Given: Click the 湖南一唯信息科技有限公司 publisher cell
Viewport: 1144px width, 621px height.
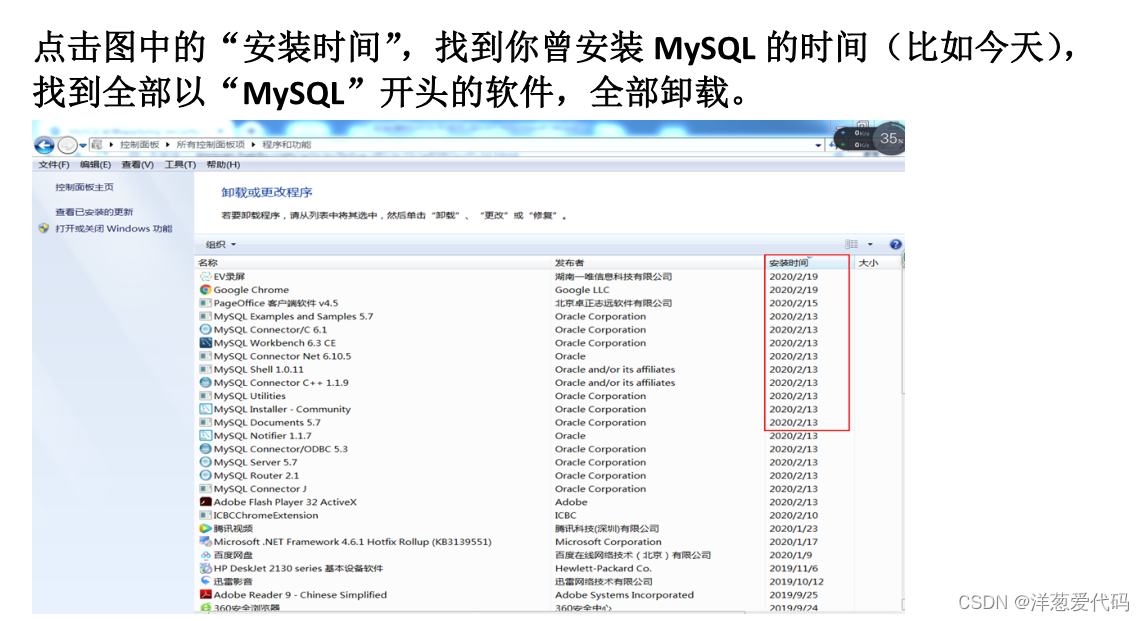Looking at the screenshot, I should point(613,277).
